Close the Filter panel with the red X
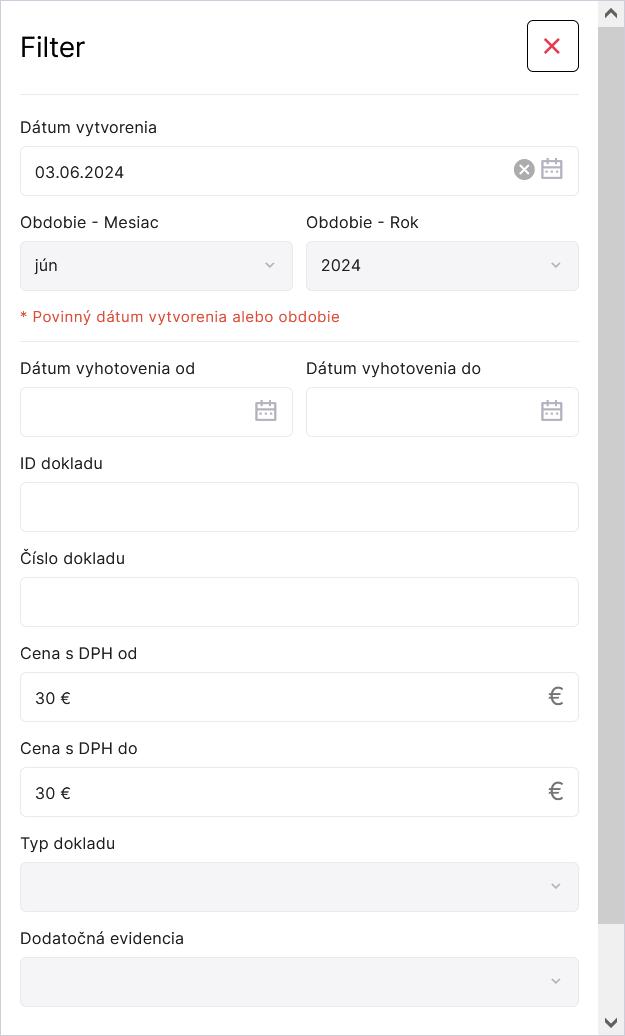Image resolution: width=625 pixels, height=1036 pixels. coord(552,46)
